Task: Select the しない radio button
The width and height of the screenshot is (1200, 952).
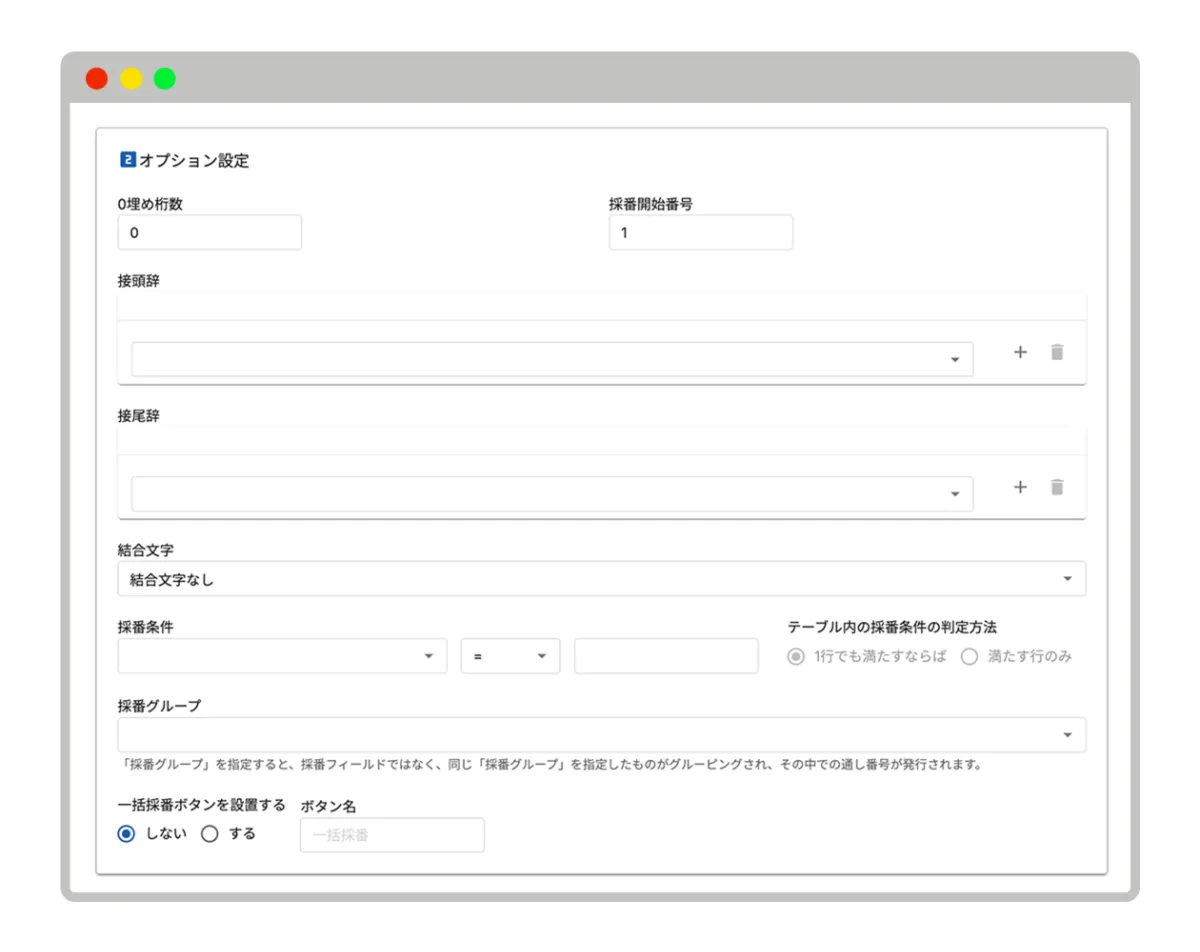Action: [x=126, y=834]
